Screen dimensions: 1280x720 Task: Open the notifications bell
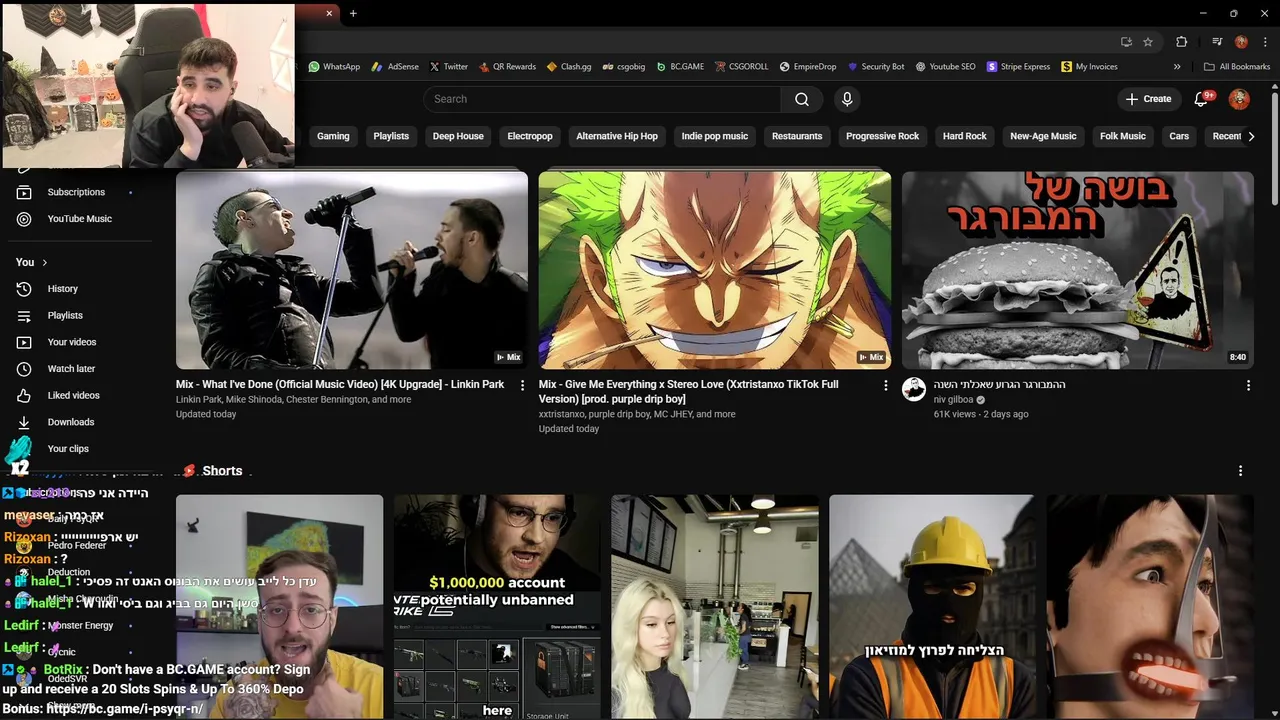(x=1203, y=99)
